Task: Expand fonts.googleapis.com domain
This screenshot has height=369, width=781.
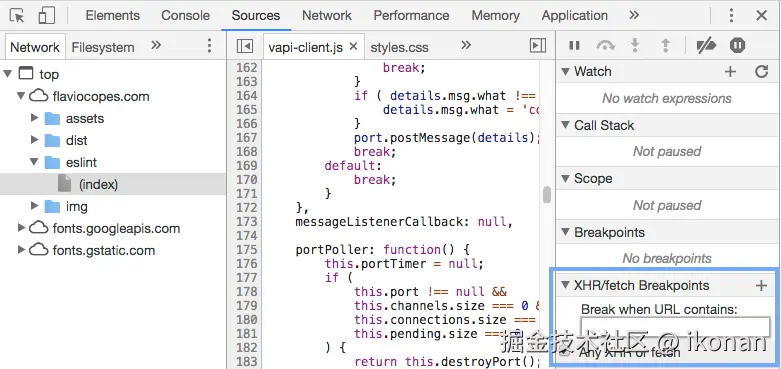Action: pos(21,228)
